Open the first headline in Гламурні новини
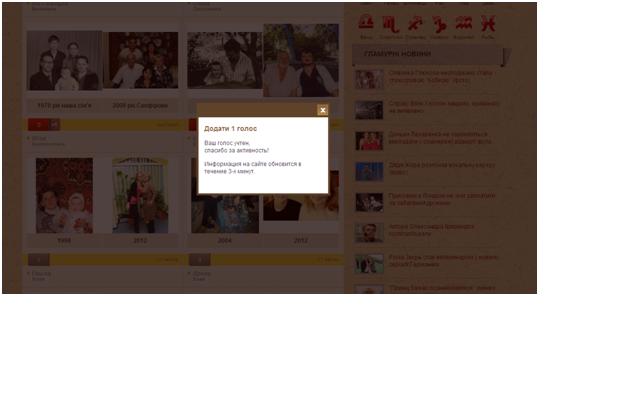640x400 pixels. click(x=442, y=76)
